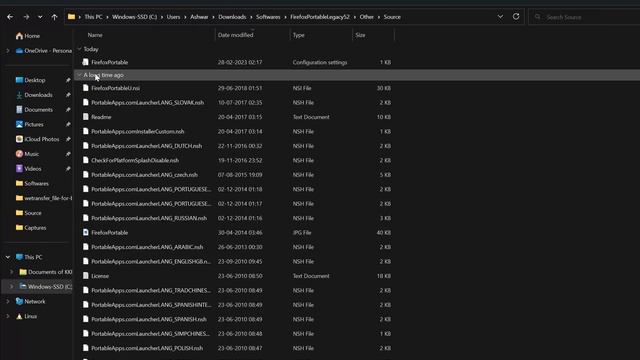Open address bar history dropdown
The width and height of the screenshot is (640, 360).
(500, 17)
